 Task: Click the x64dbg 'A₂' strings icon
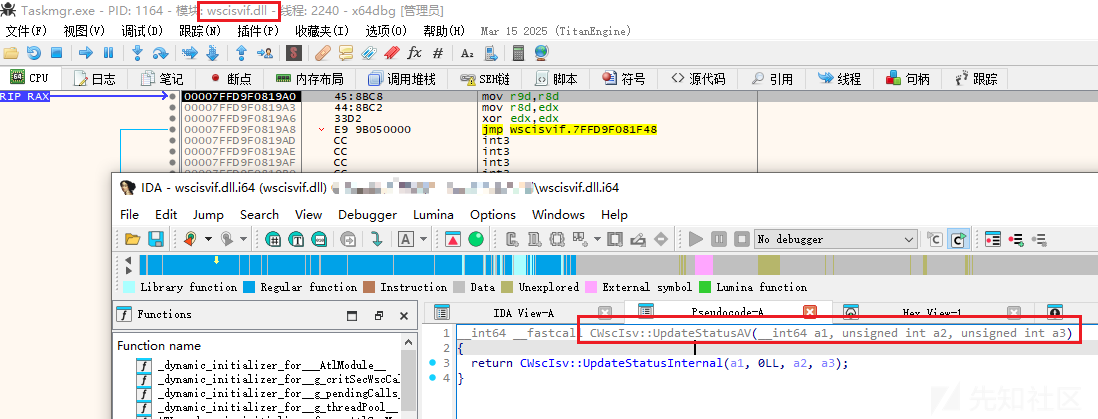[x=467, y=53]
